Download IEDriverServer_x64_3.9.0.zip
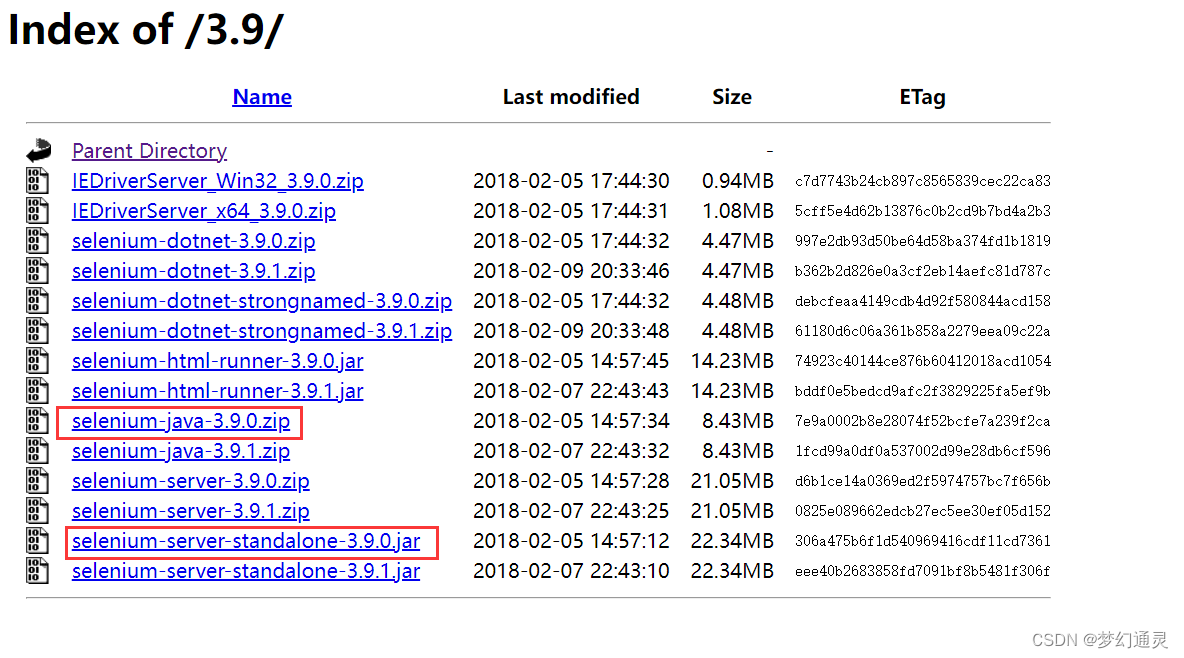The width and height of the screenshot is (1184, 658). click(x=204, y=211)
